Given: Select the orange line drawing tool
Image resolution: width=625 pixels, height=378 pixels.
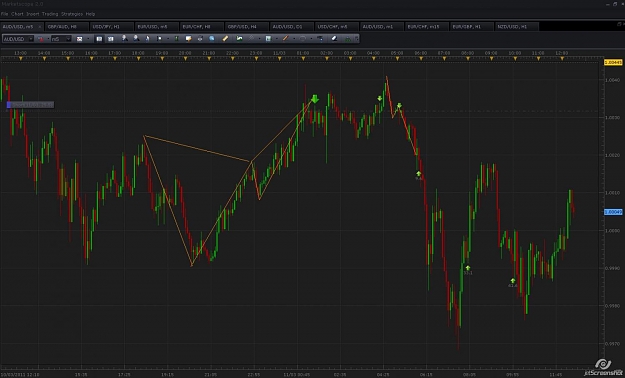Looking at the screenshot, I should click(x=285, y=39).
